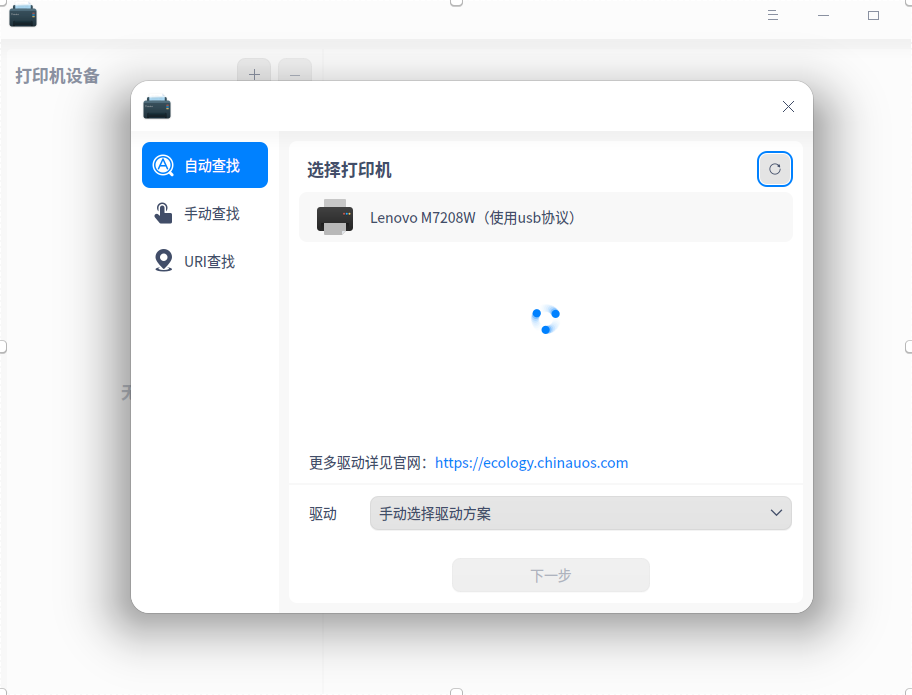Click the printer icon in dialog header

pos(157,107)
